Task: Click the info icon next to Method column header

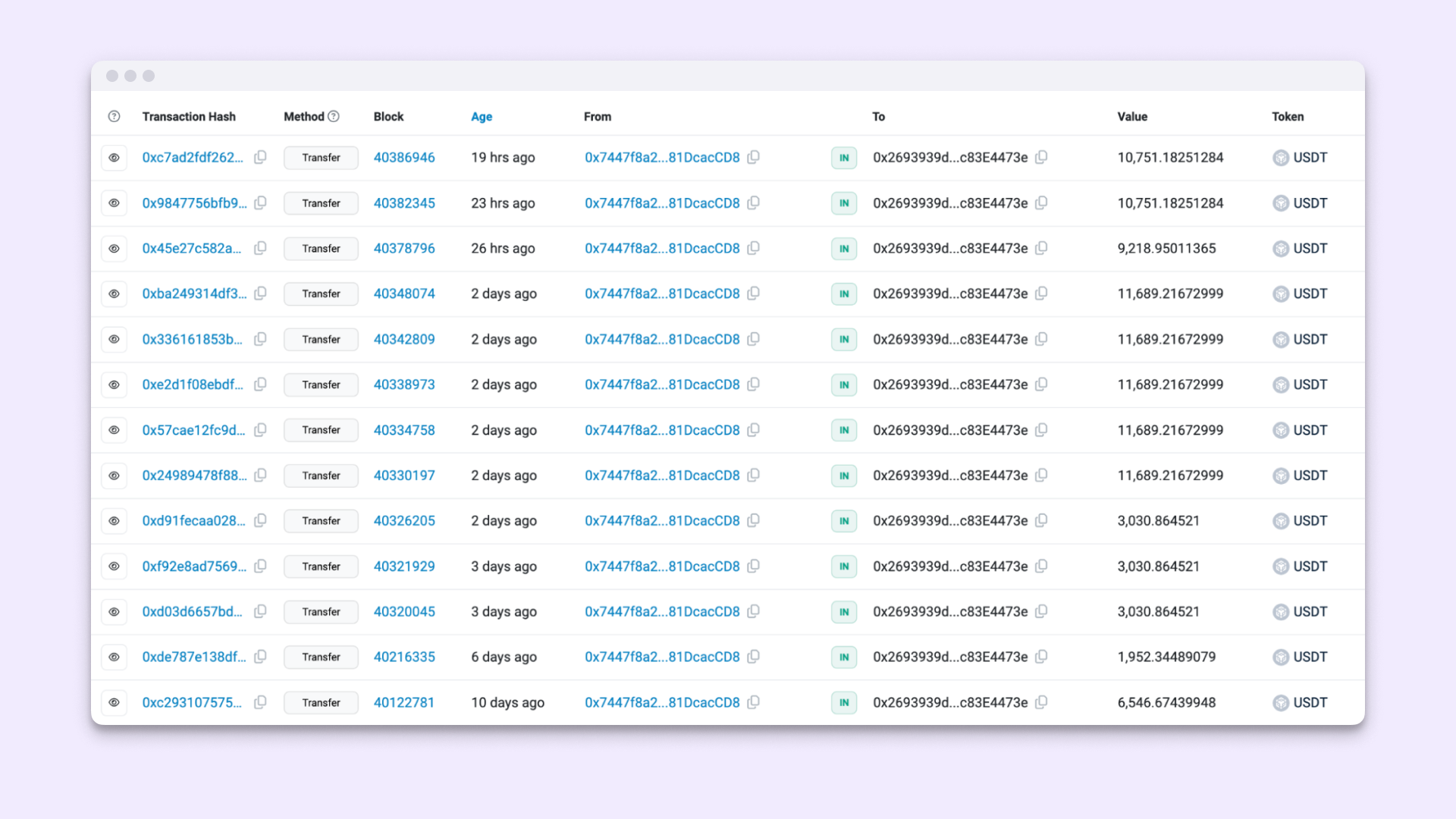Action: click(x=335, y=116)
